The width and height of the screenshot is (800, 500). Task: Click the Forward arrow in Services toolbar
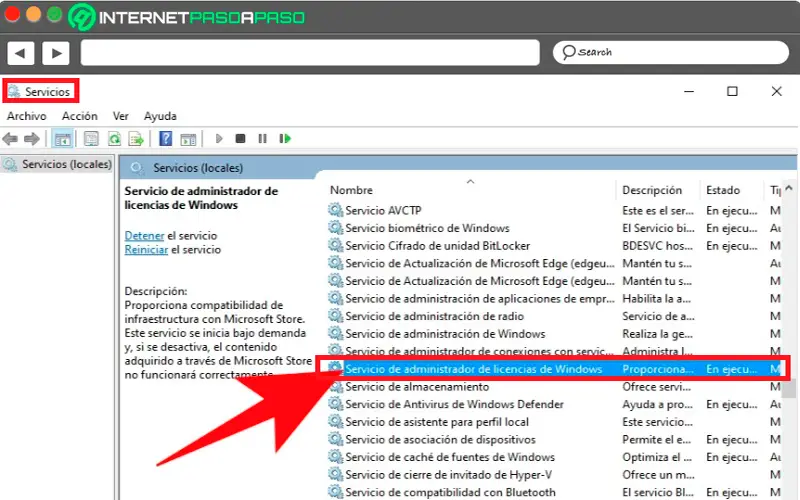(x=32, y=139)
